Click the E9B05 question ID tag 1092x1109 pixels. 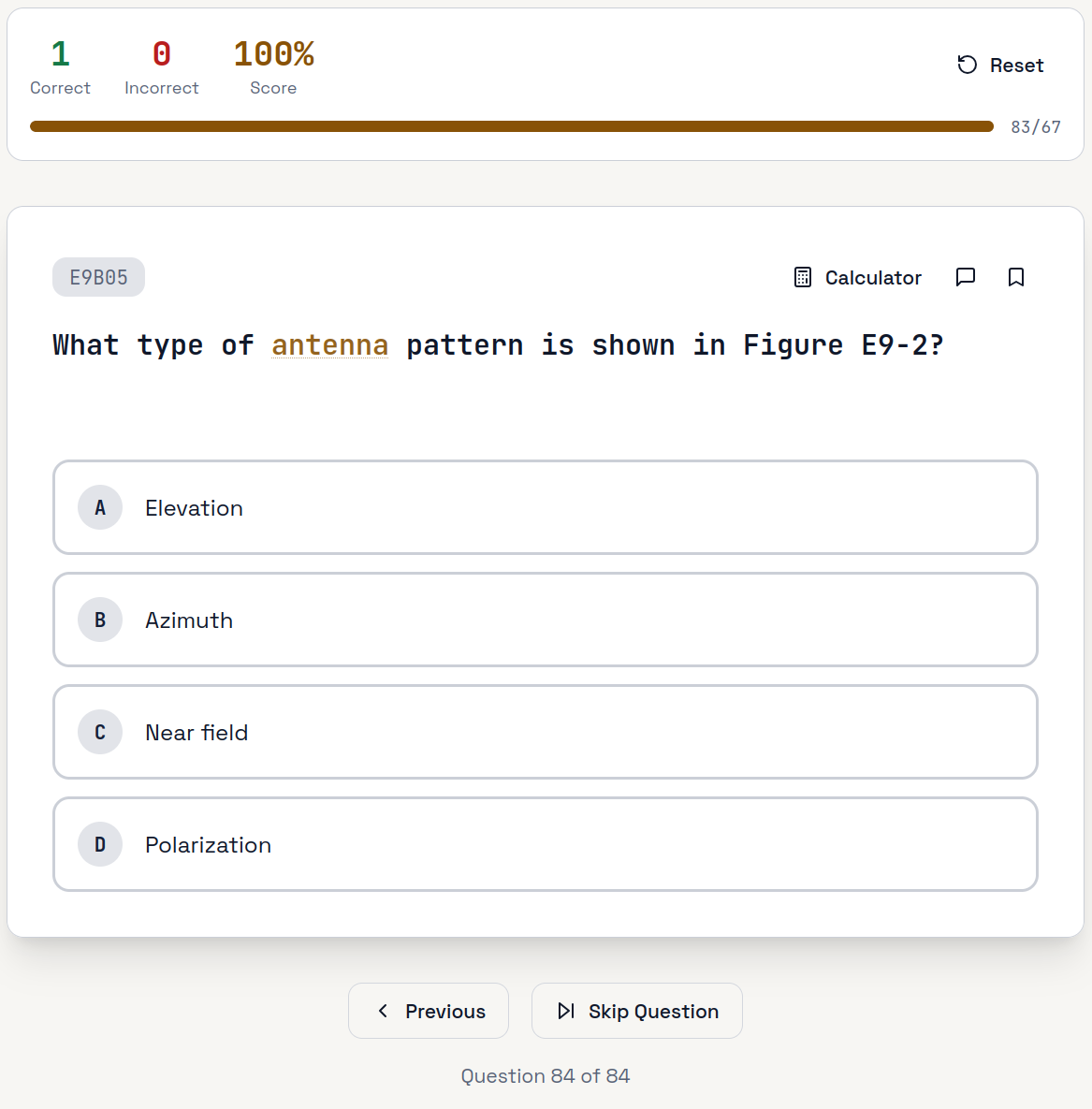(x=98, y=277)
